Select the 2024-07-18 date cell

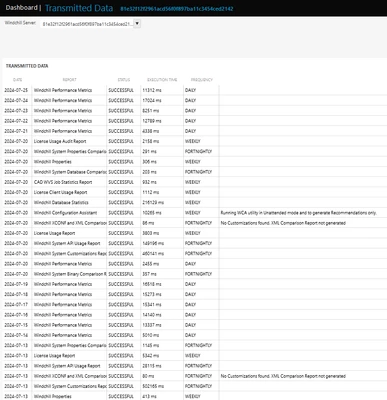point(16,294)
